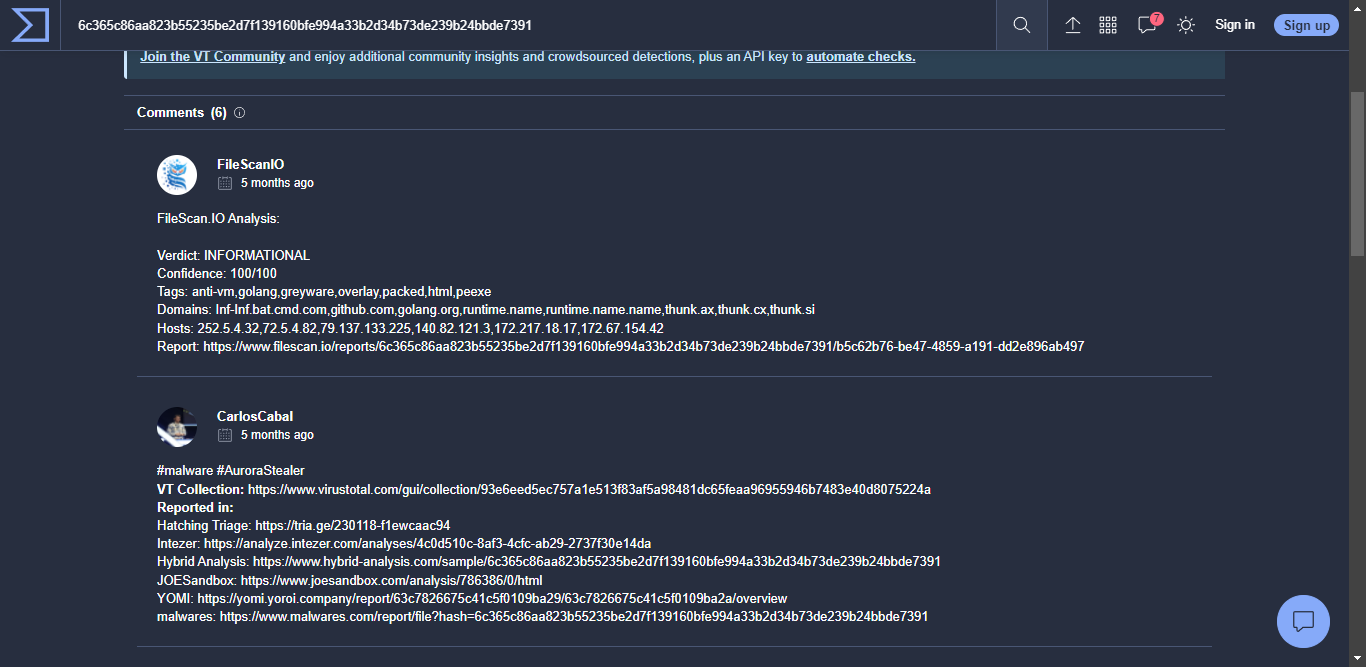Open notifications speech bubble icon
This screenshot has width=1366, height=667.
click(x=1148, y=25)
